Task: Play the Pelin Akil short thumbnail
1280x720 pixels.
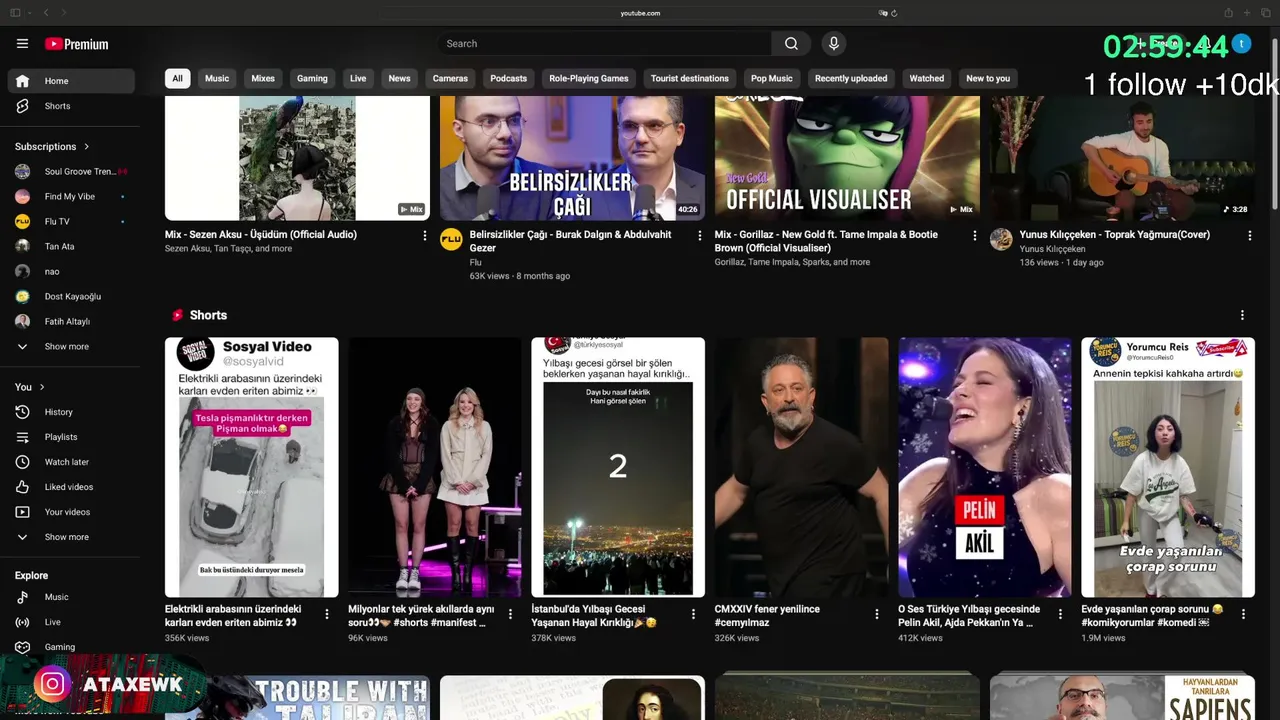Action: [x=984, y=467]
